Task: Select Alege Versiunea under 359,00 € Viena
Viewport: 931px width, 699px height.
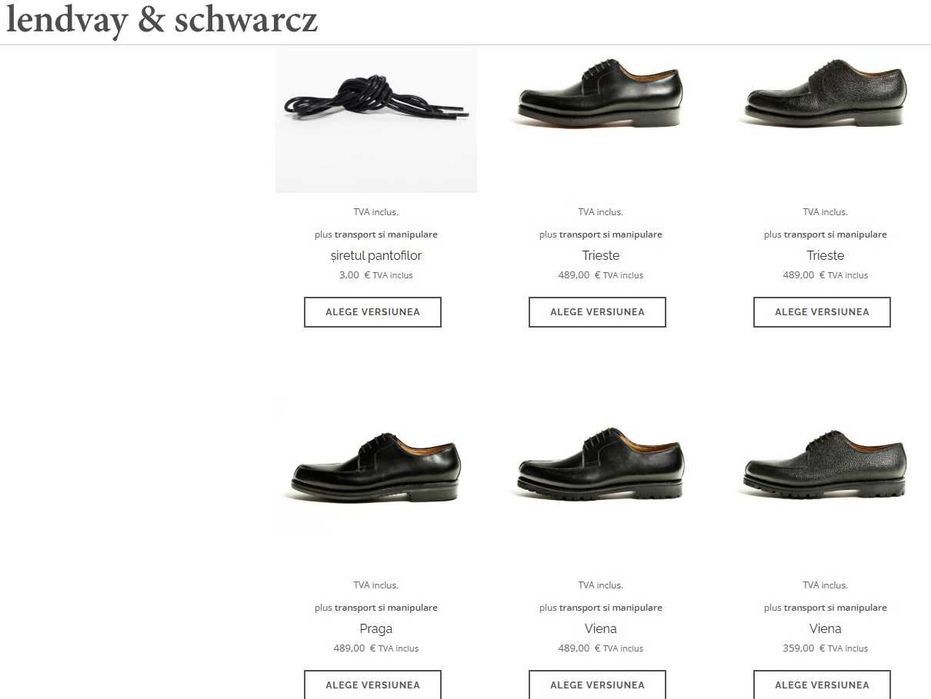Action: pos(822,685)
